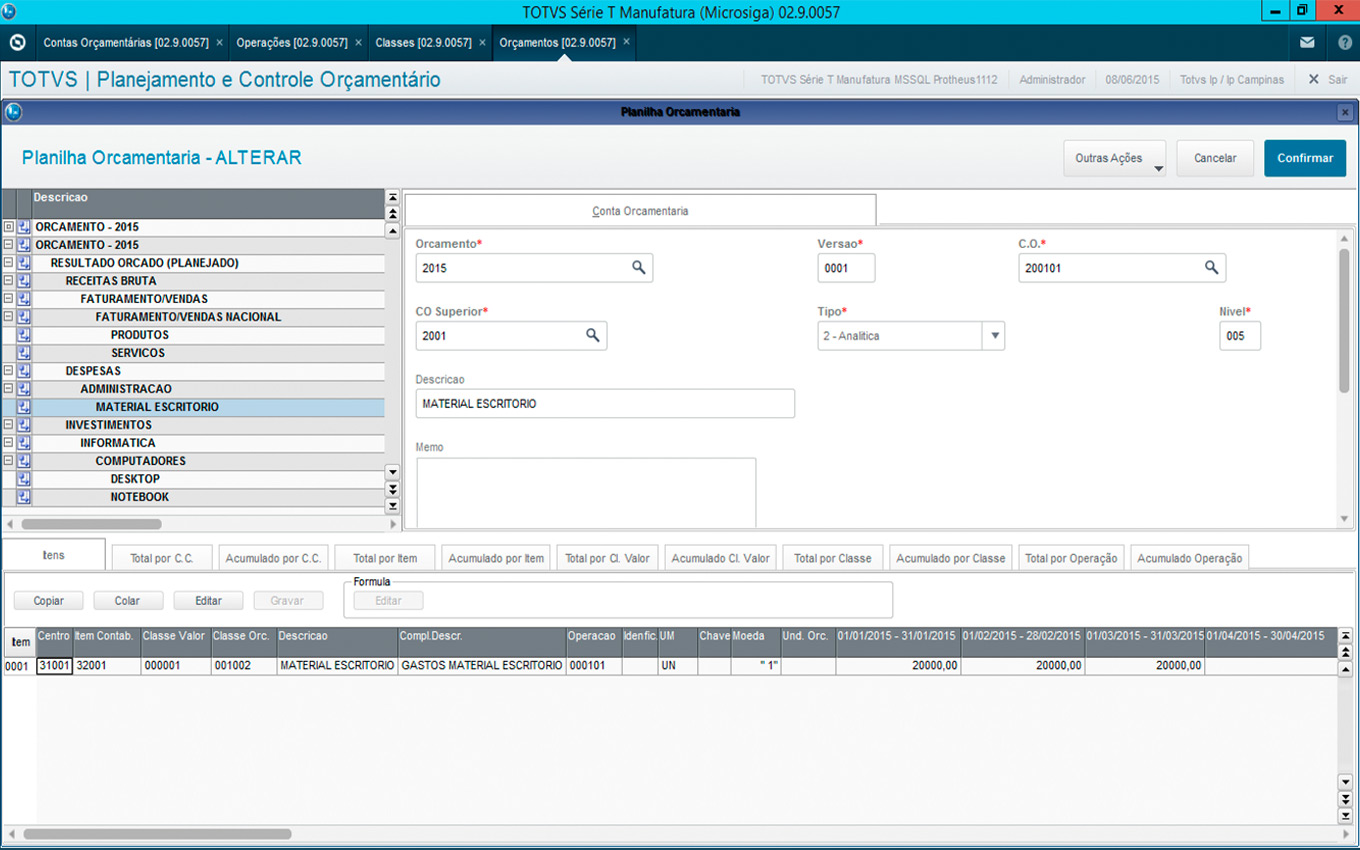The image size is (1360, 850).
Task: Click the document icon beside NOTEBOOK
Action: point(24,497)
